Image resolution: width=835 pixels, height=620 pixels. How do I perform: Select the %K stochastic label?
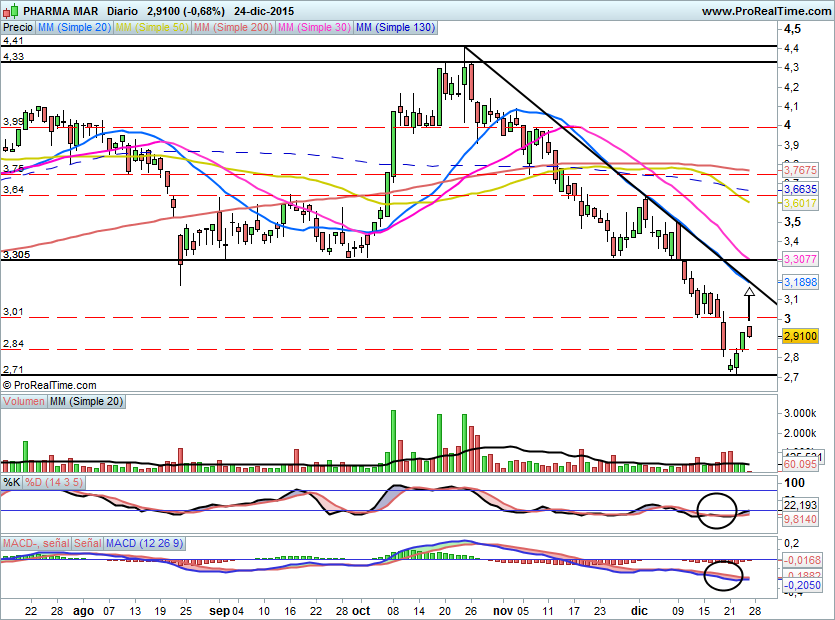pos(12,483)
